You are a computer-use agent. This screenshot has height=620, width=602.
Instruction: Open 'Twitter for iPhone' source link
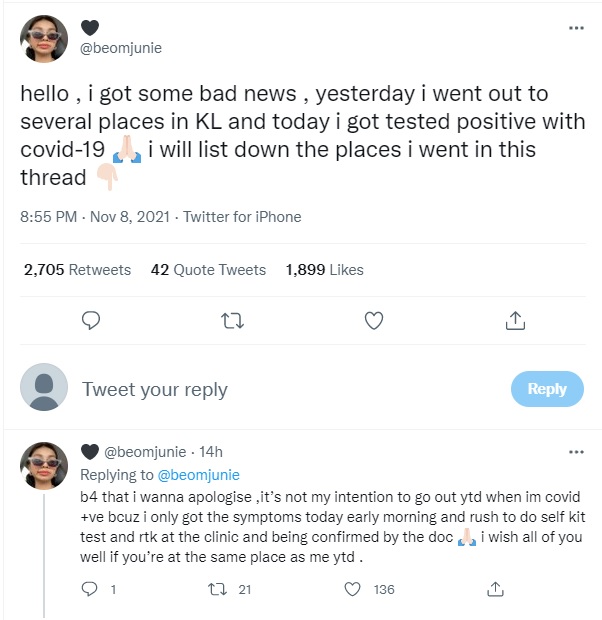point(243,216)
